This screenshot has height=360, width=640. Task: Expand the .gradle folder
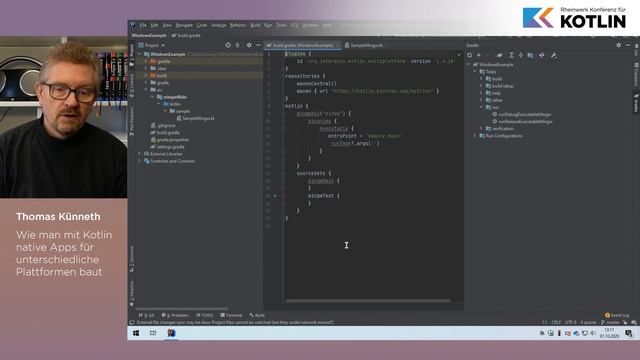(x=146, y=61)
